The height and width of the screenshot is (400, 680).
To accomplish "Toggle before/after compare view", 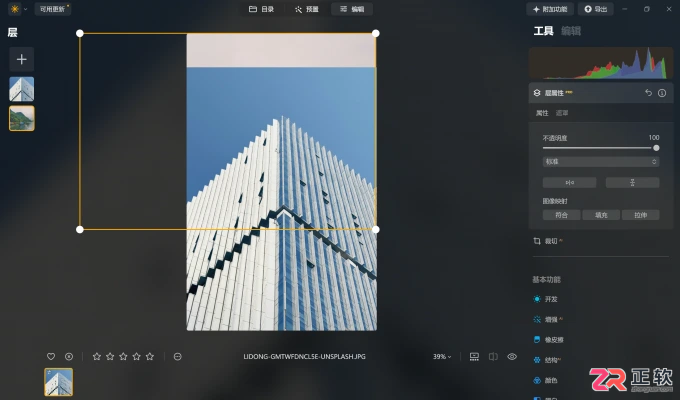I will (493, 357).
